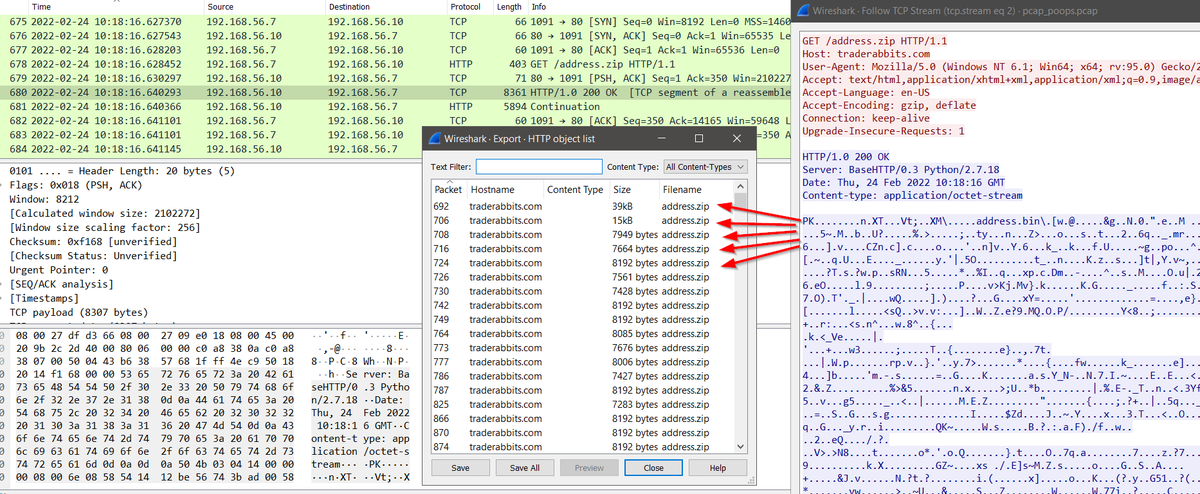This screenshot has height=494, width=1200.
Task: Click the Save All button
Action: (525, 467)
